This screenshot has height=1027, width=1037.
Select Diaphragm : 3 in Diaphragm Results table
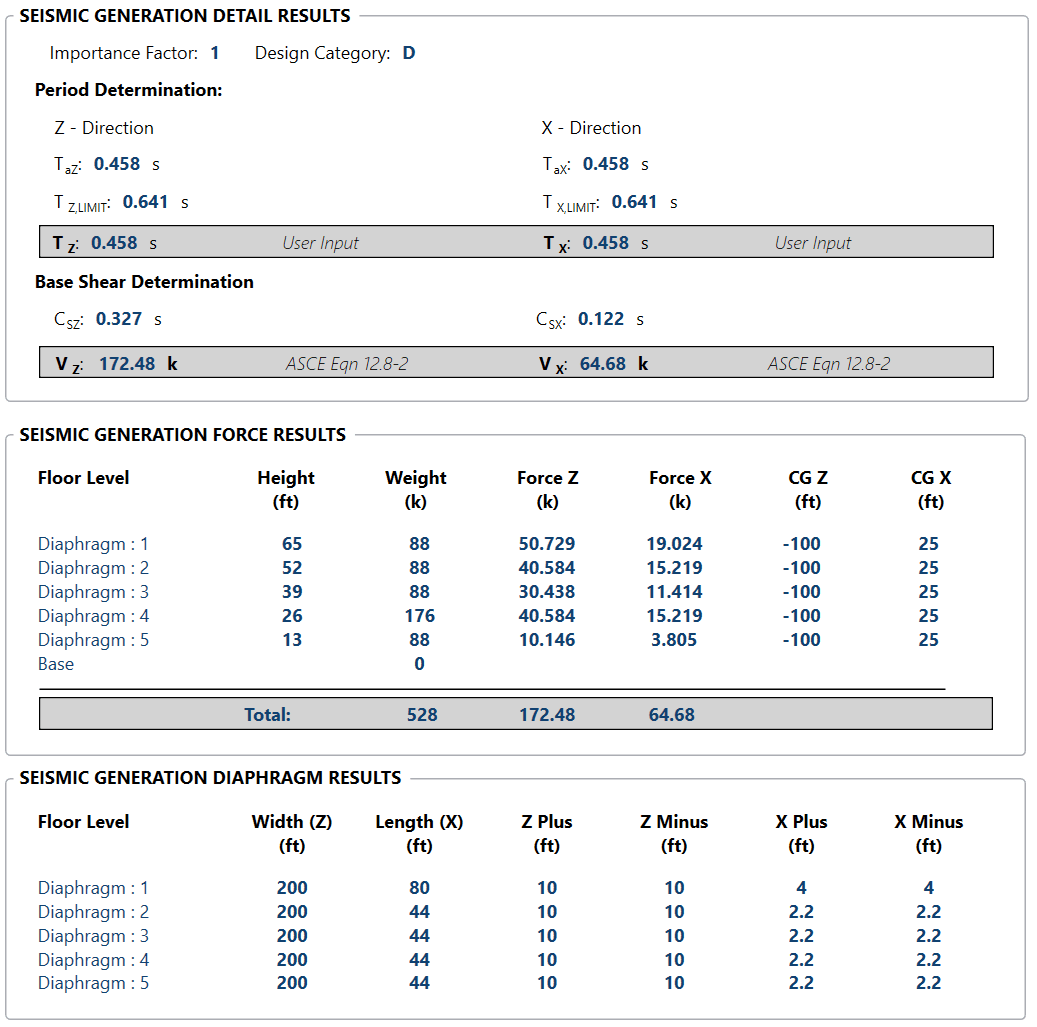pyautogui.click(x=93, y=936)
